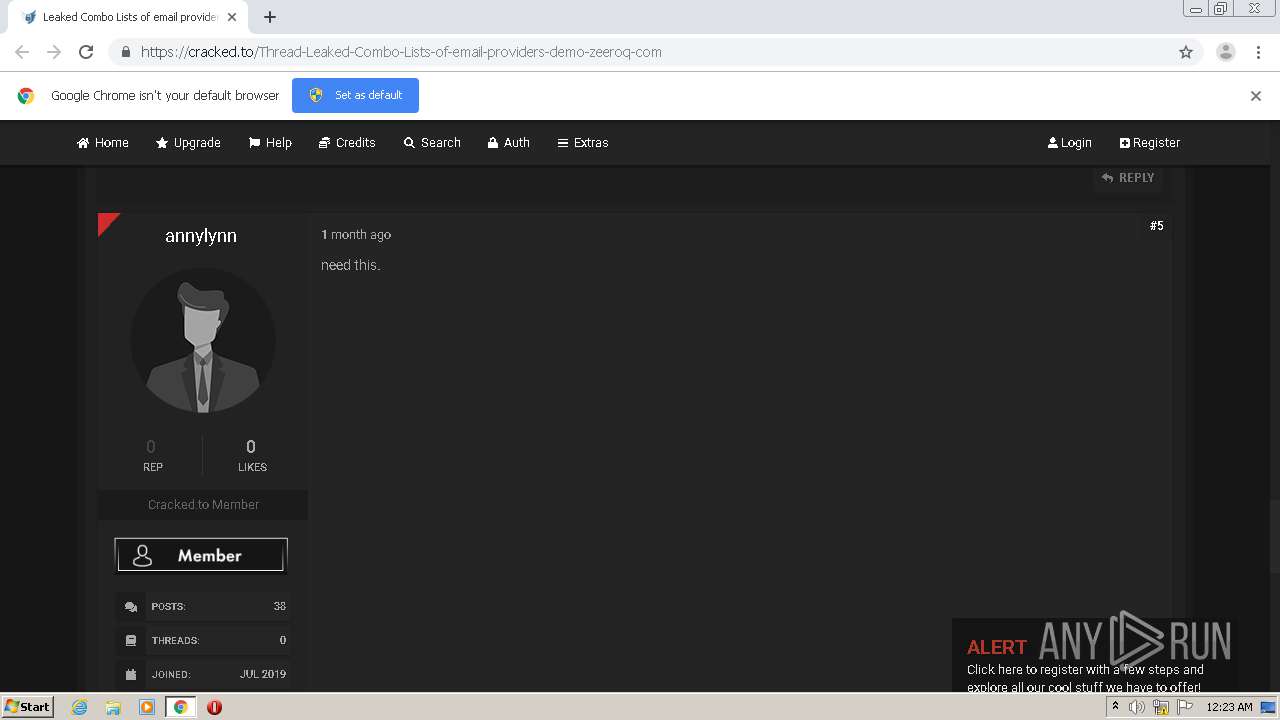Open a new browser tab
The image size is (1280, 720).
pos(270,17)
